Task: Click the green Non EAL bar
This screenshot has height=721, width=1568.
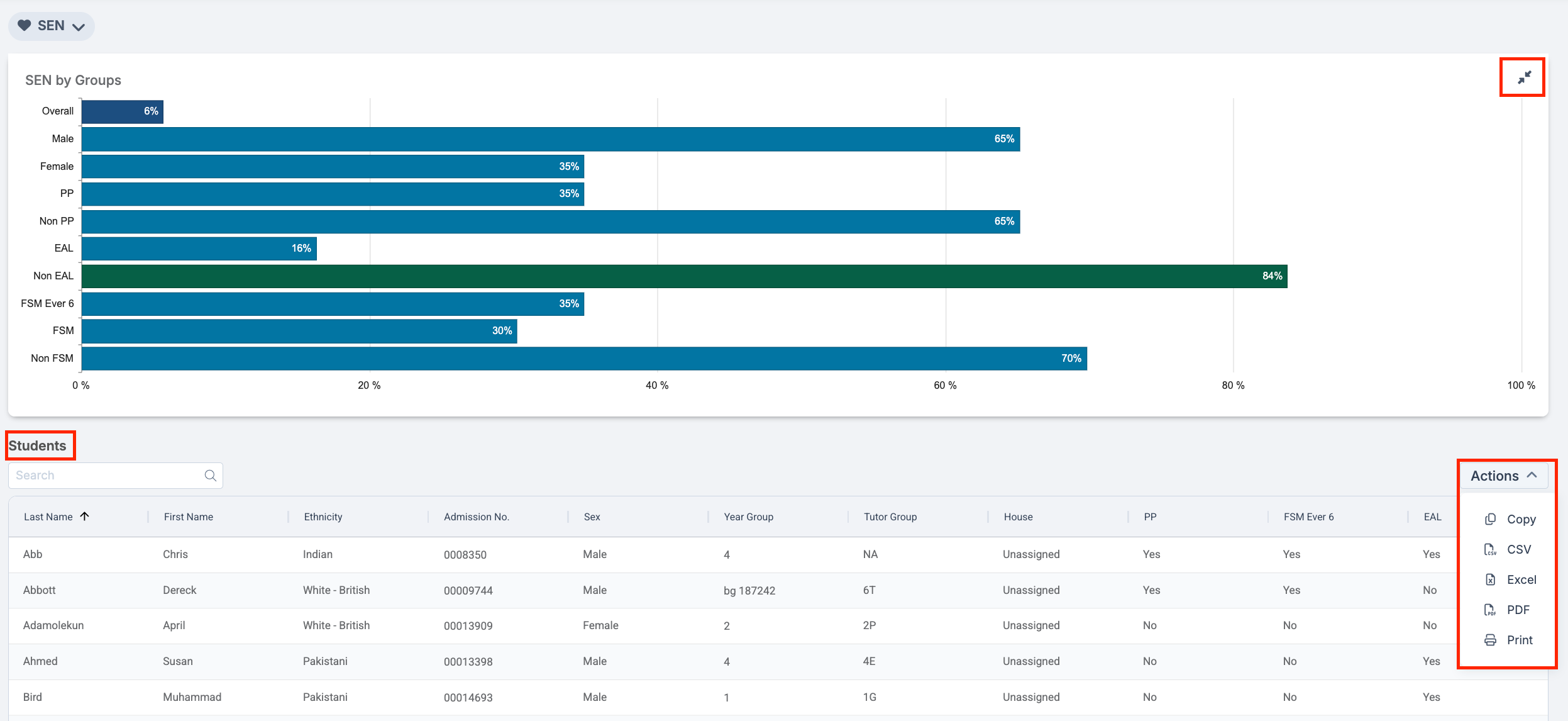Action: tap(684, 276)
